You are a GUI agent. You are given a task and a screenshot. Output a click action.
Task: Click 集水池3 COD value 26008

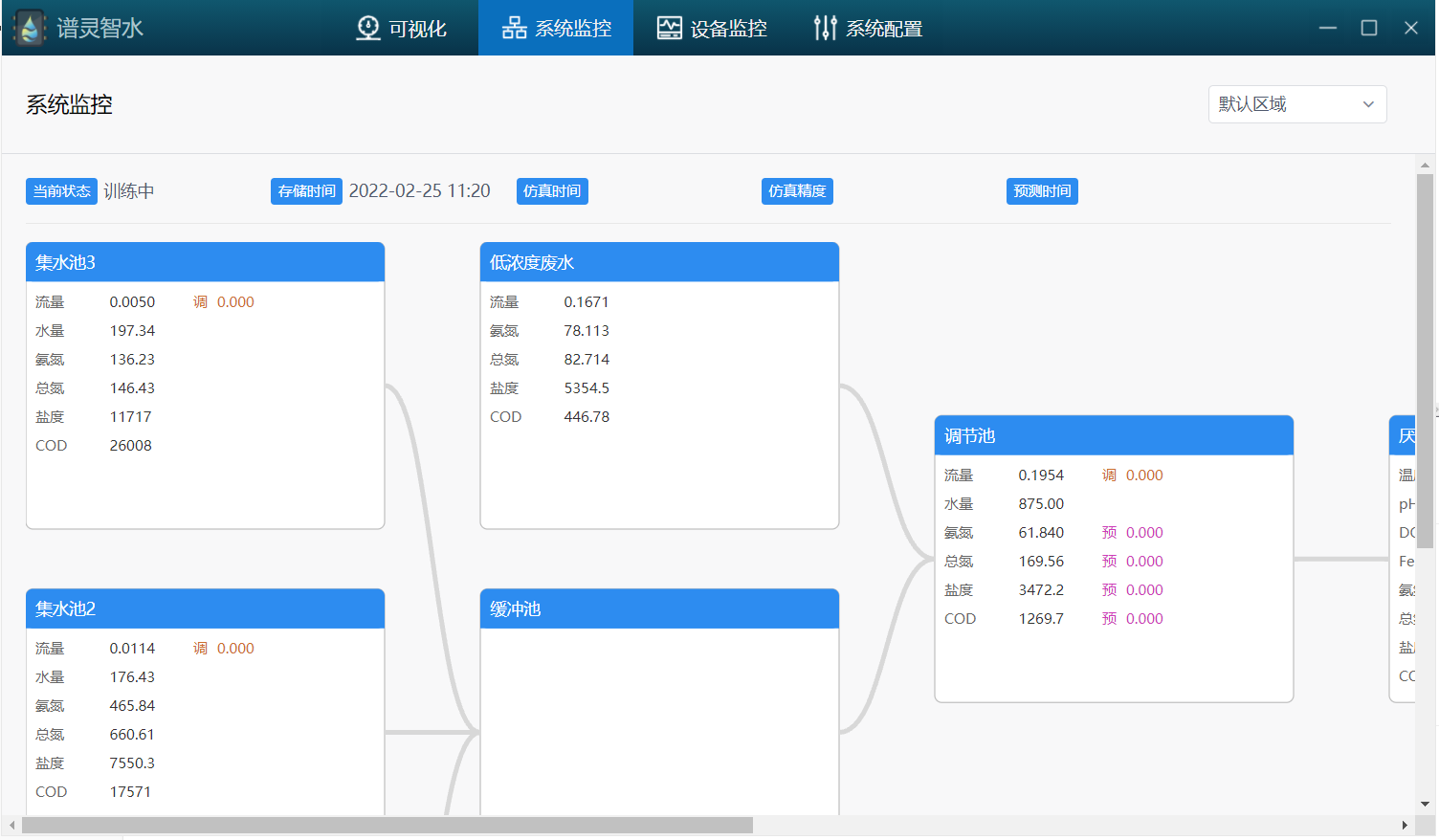point(130,446)
